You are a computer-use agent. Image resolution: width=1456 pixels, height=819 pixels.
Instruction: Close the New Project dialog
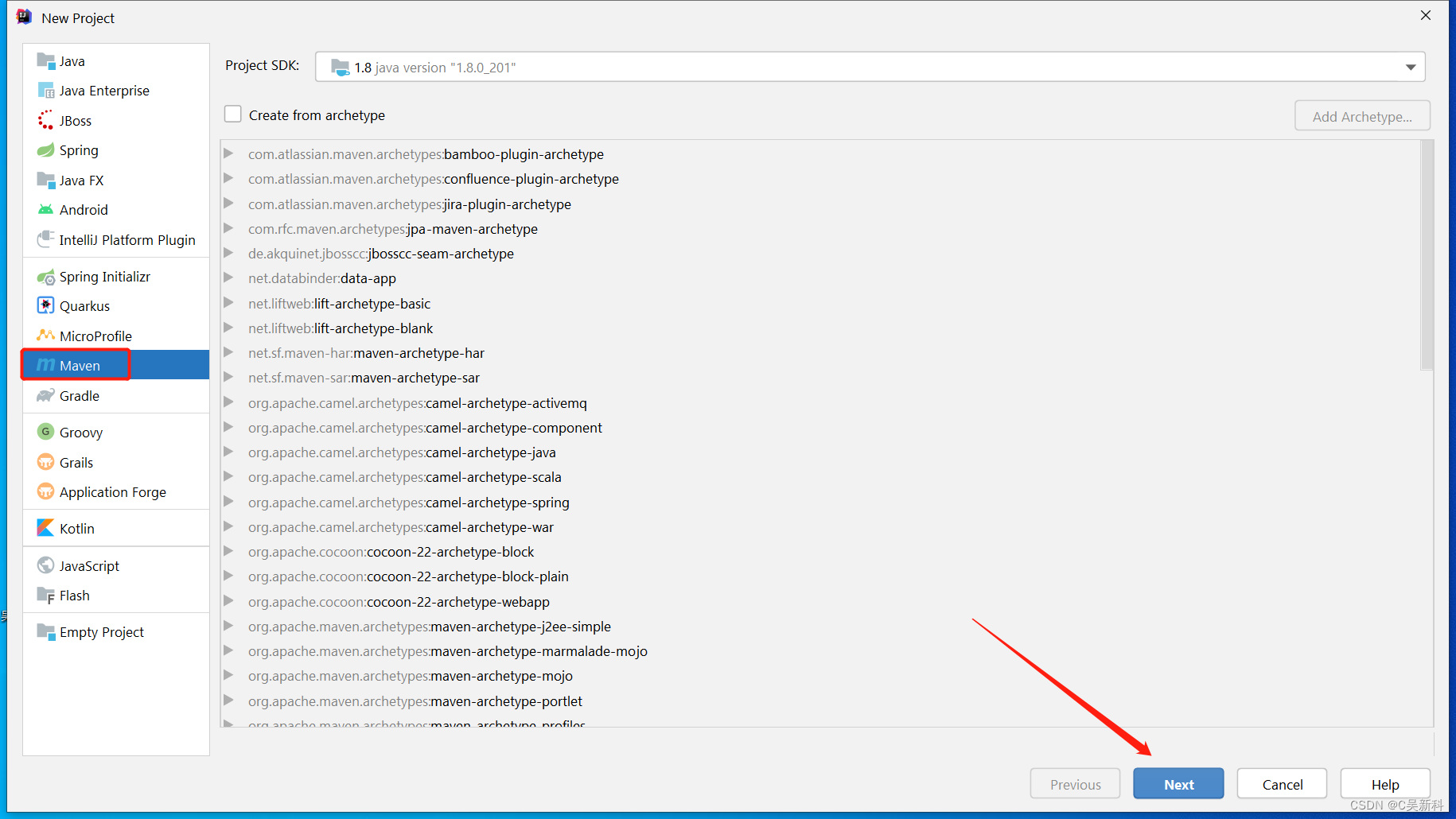1425,16
